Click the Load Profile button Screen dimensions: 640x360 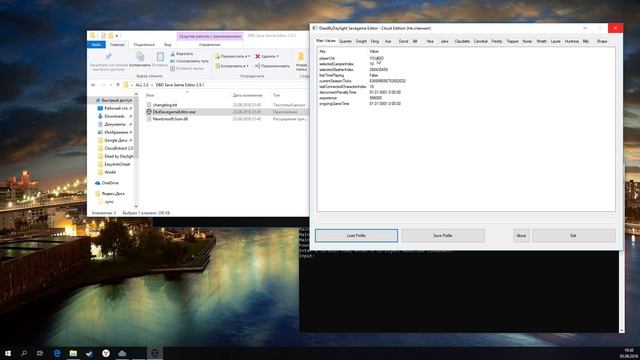(x=356, y=236)
